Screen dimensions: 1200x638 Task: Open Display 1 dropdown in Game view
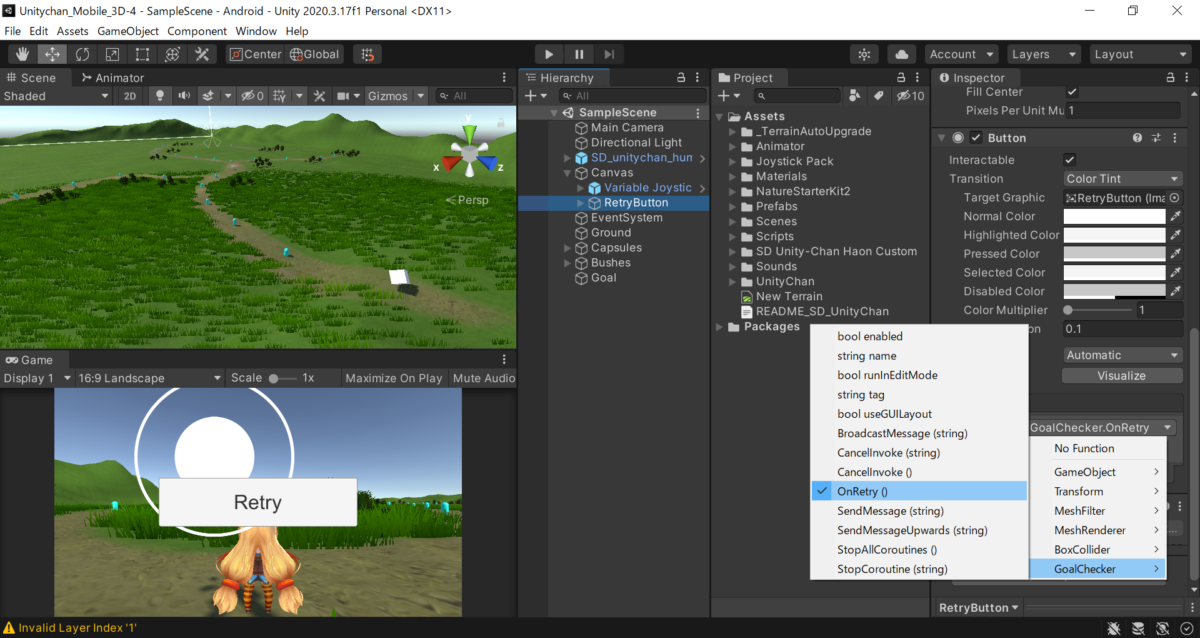click(x=36, y=378)
